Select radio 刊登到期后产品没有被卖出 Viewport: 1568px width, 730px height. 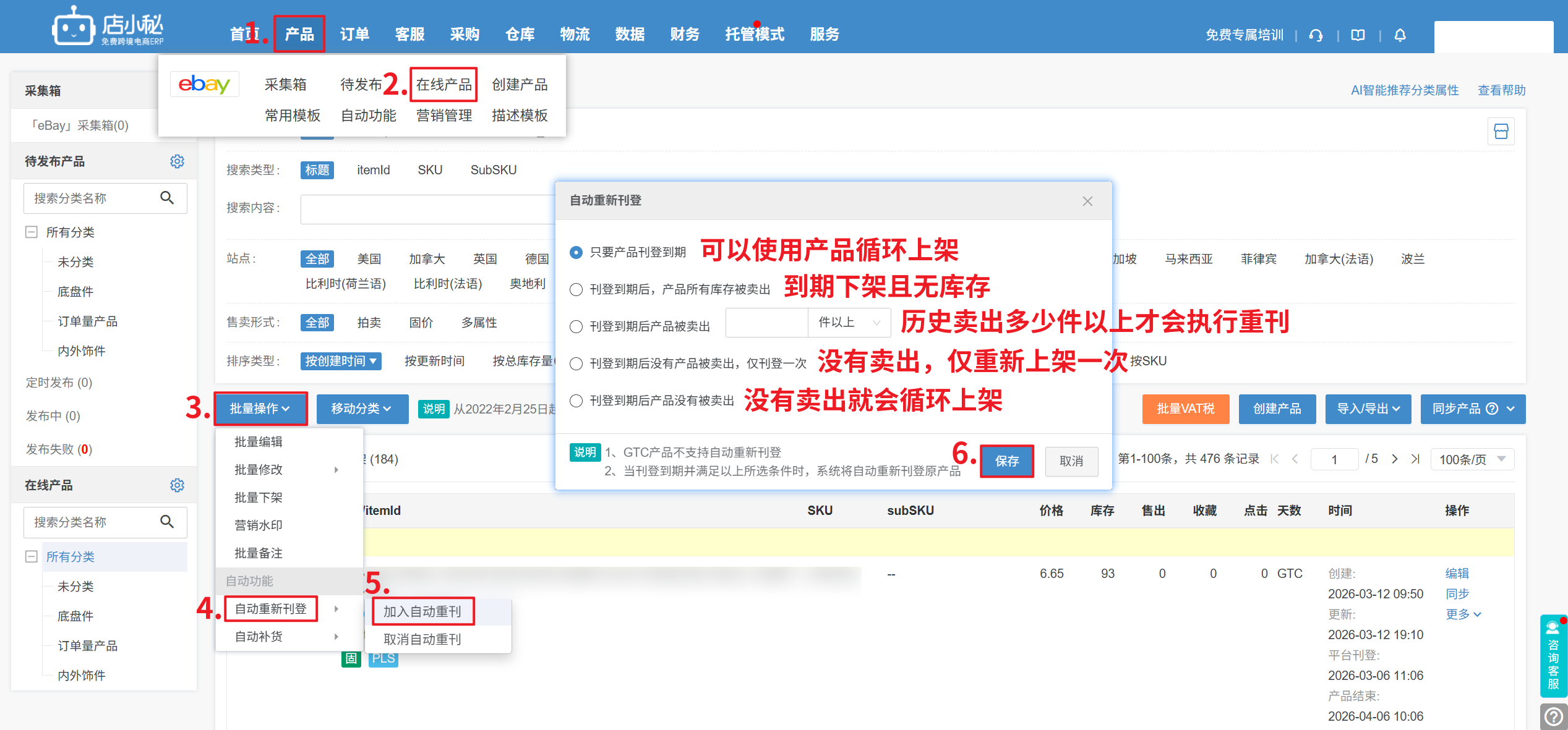point(576,401)
